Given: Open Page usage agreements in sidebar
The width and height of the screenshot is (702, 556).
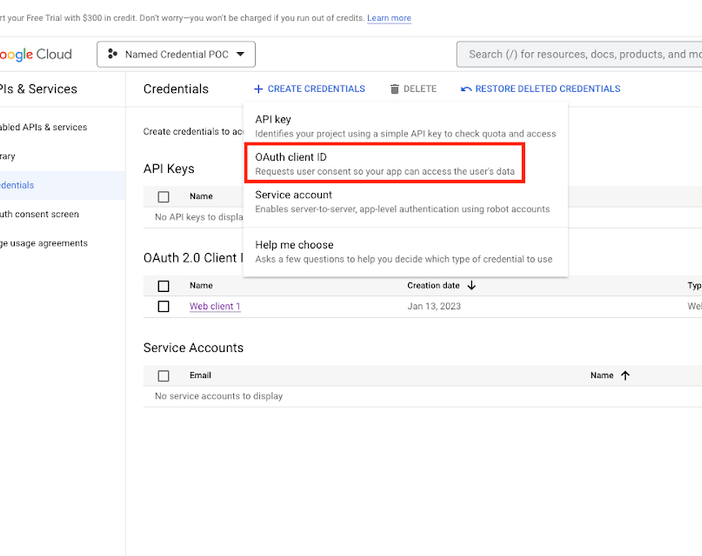Looking at the screenshot, I should (x=44, y=244).
